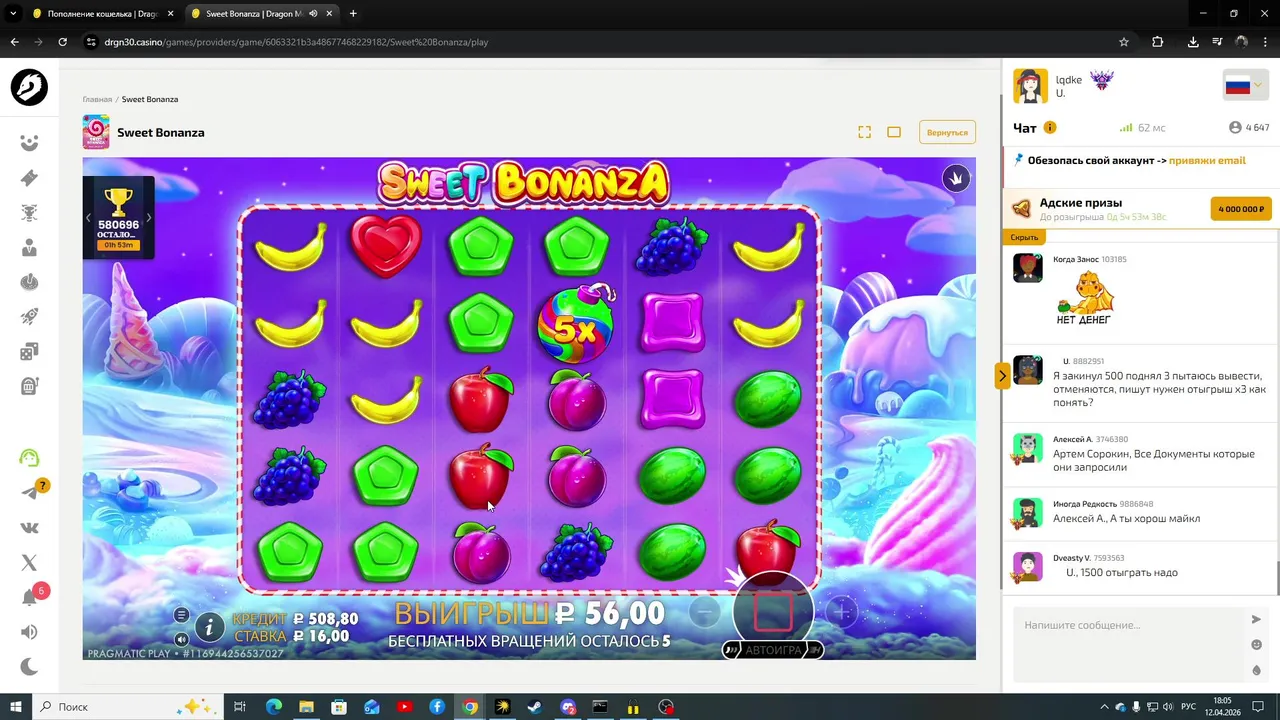This screenshot has width=1280, height=720.
Task: Show next tournament panel entry
Action: coord(149,218)
